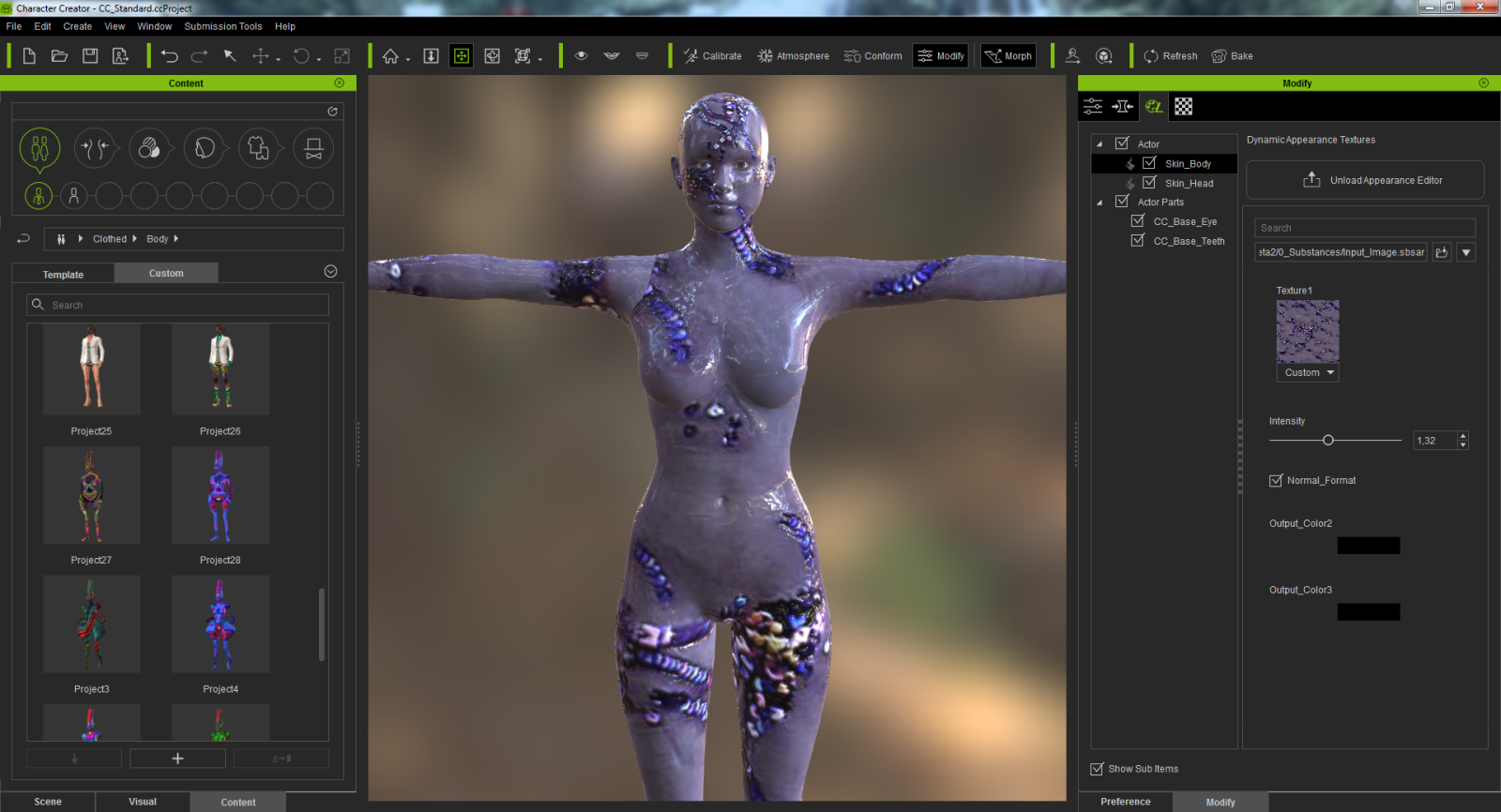This screenshot has height=812, width=1501.
Task: Toggle the Normal_Format checkbox
Action: point(1276,481)
